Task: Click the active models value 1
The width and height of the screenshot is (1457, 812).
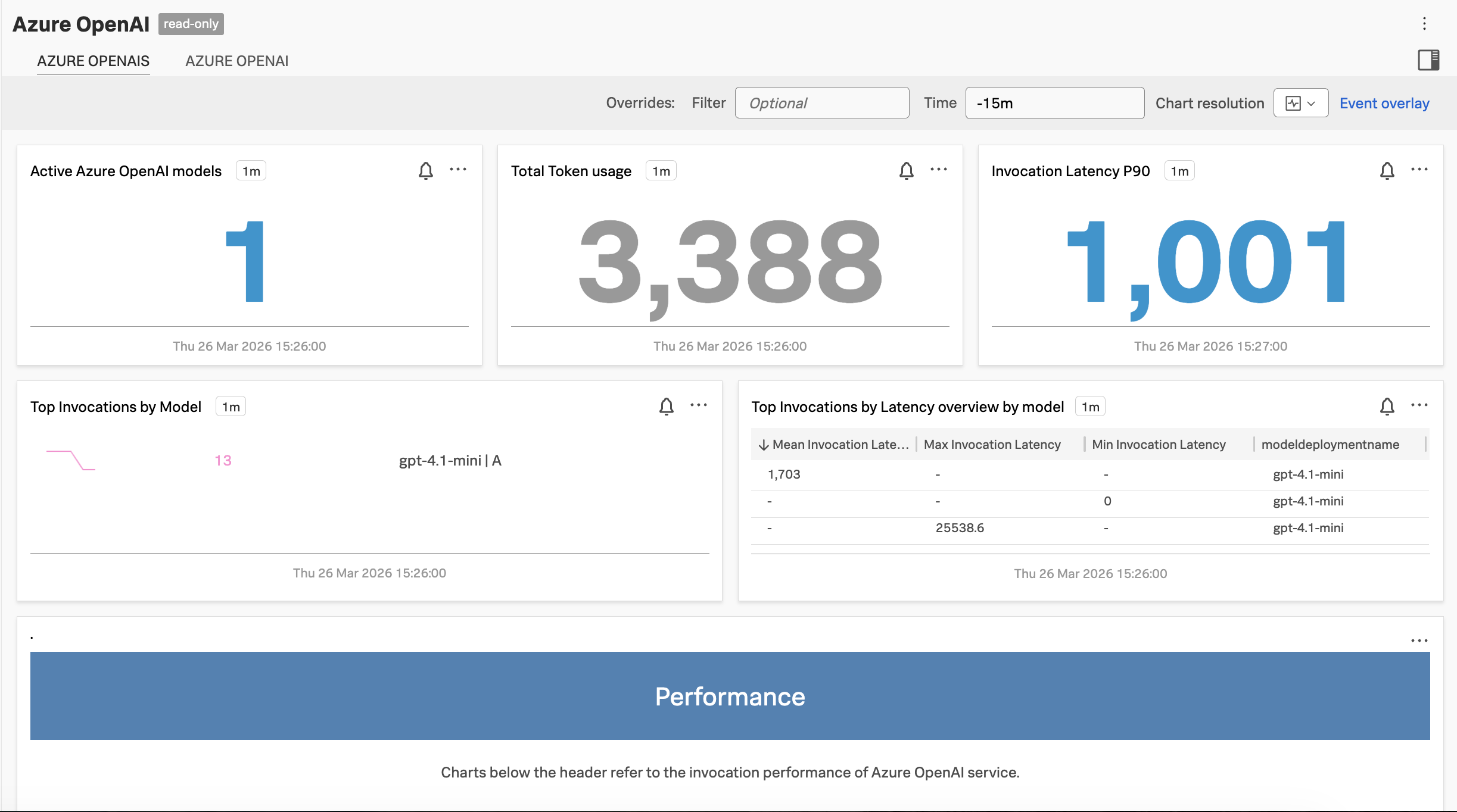Action: coord(245,261)
